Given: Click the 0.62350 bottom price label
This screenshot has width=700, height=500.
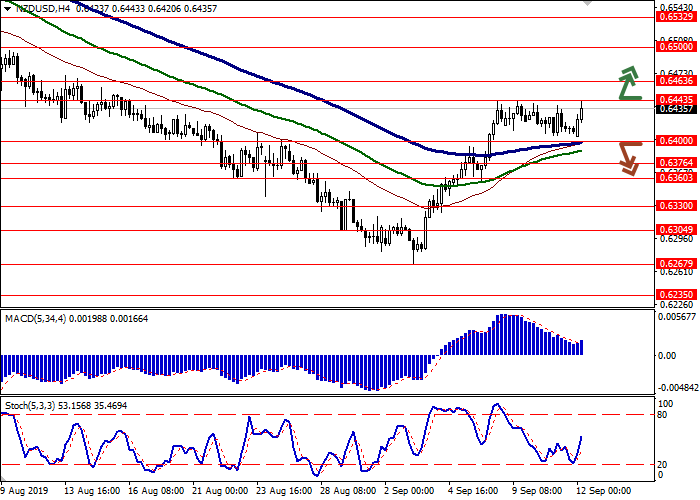Looking at the screenshot, I should (x=676, y=294).
